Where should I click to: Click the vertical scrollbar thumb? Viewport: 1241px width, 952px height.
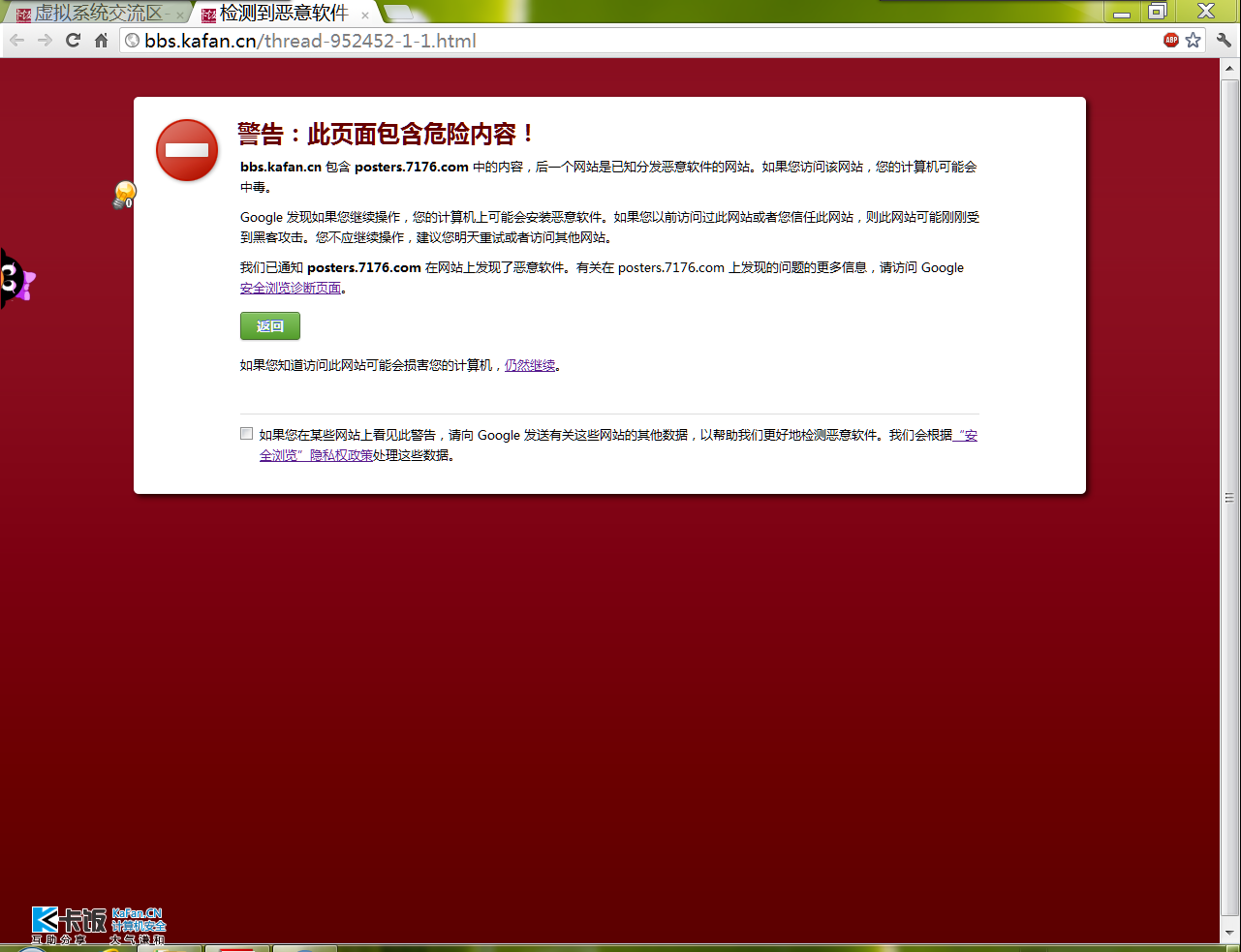tap(1230, 499)
